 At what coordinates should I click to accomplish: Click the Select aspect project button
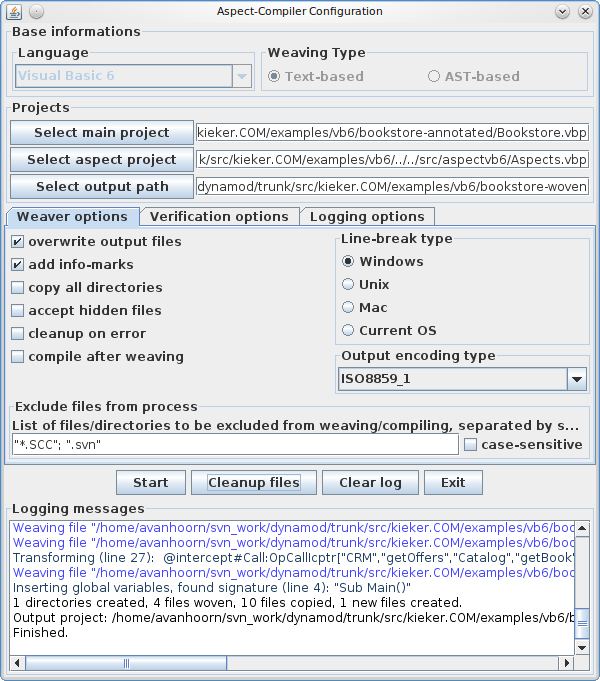(x=102, y=159)
